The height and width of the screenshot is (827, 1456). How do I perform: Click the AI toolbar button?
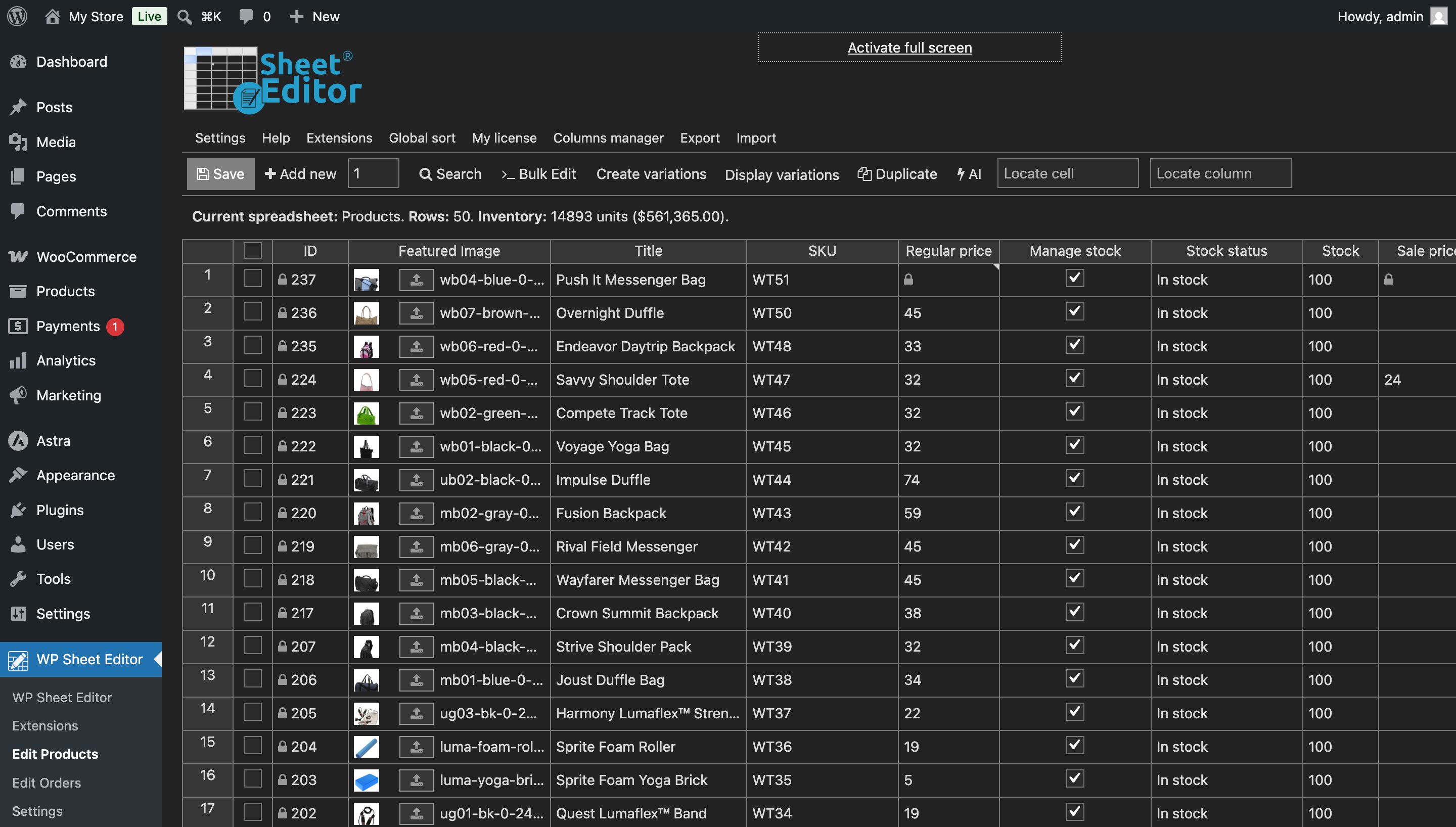(x=969, y=174)
